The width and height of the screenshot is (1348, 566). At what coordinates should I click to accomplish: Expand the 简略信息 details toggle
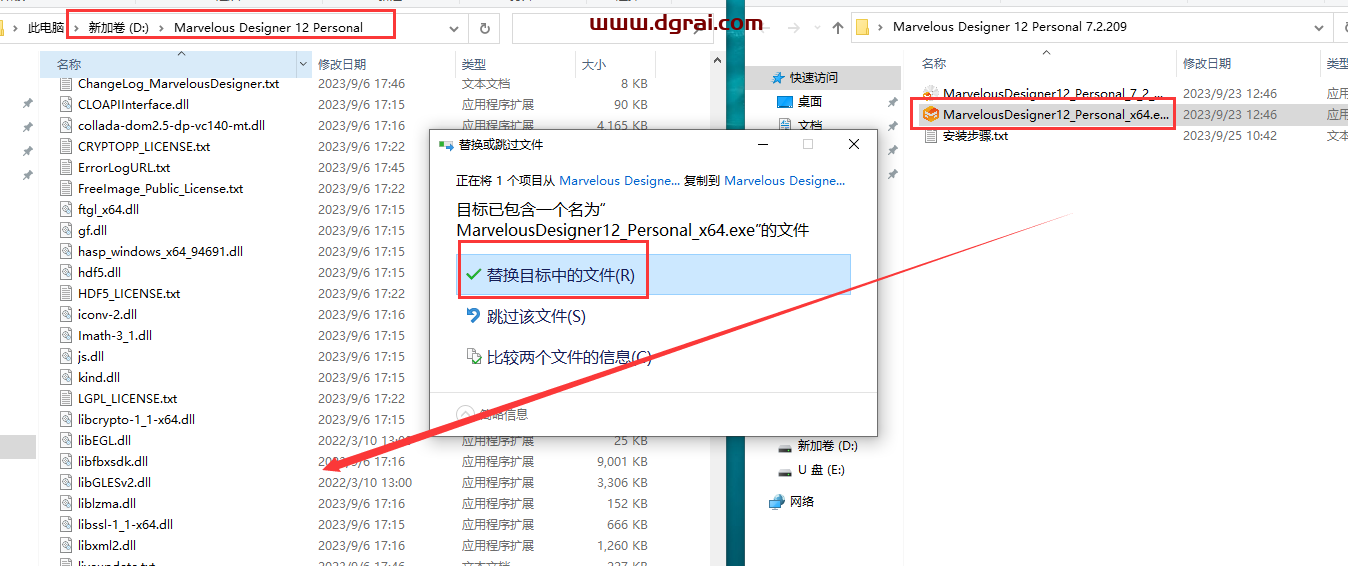click(x=465, y=414)
